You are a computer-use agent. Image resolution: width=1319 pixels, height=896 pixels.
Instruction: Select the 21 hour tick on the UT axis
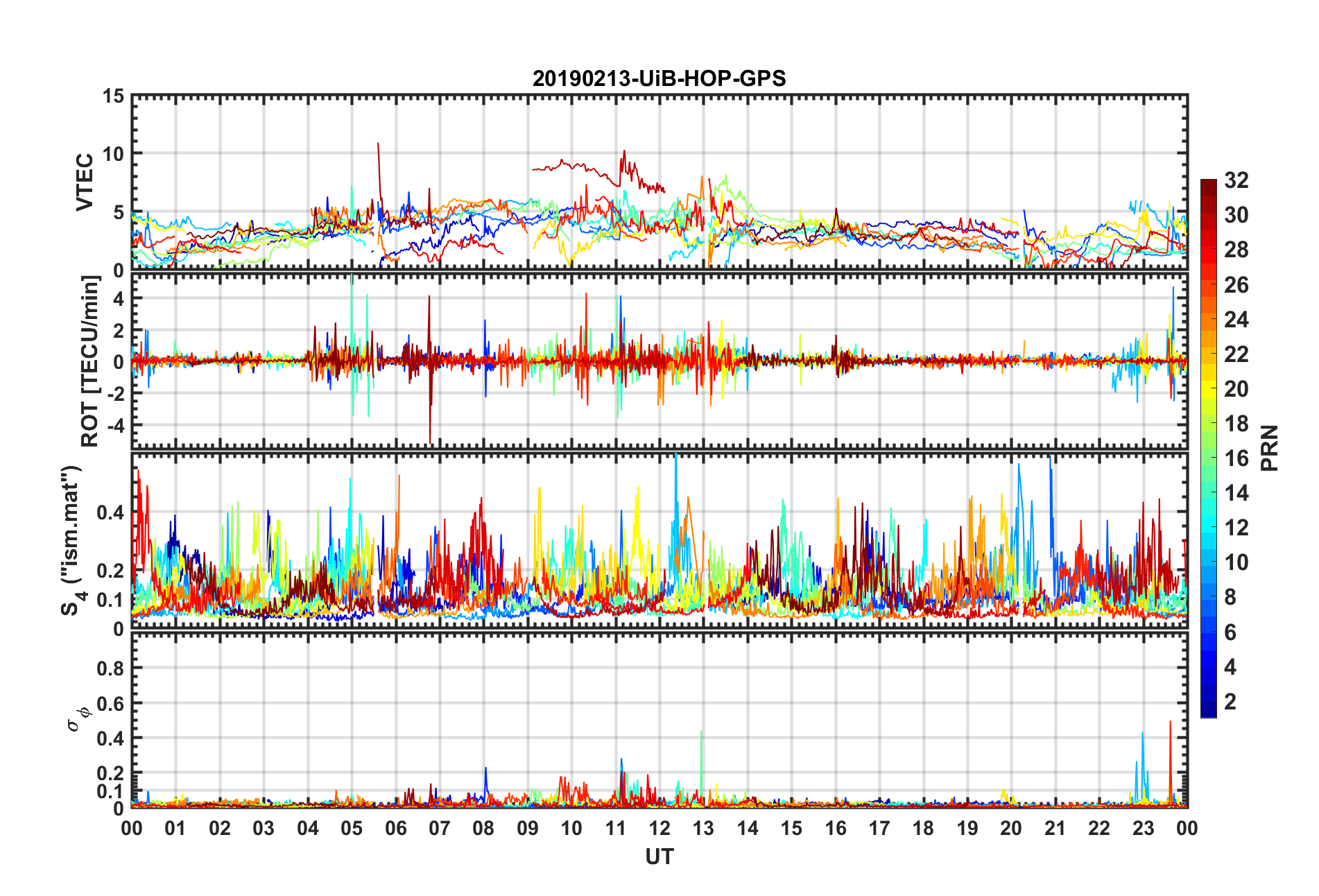point(1055,828)
